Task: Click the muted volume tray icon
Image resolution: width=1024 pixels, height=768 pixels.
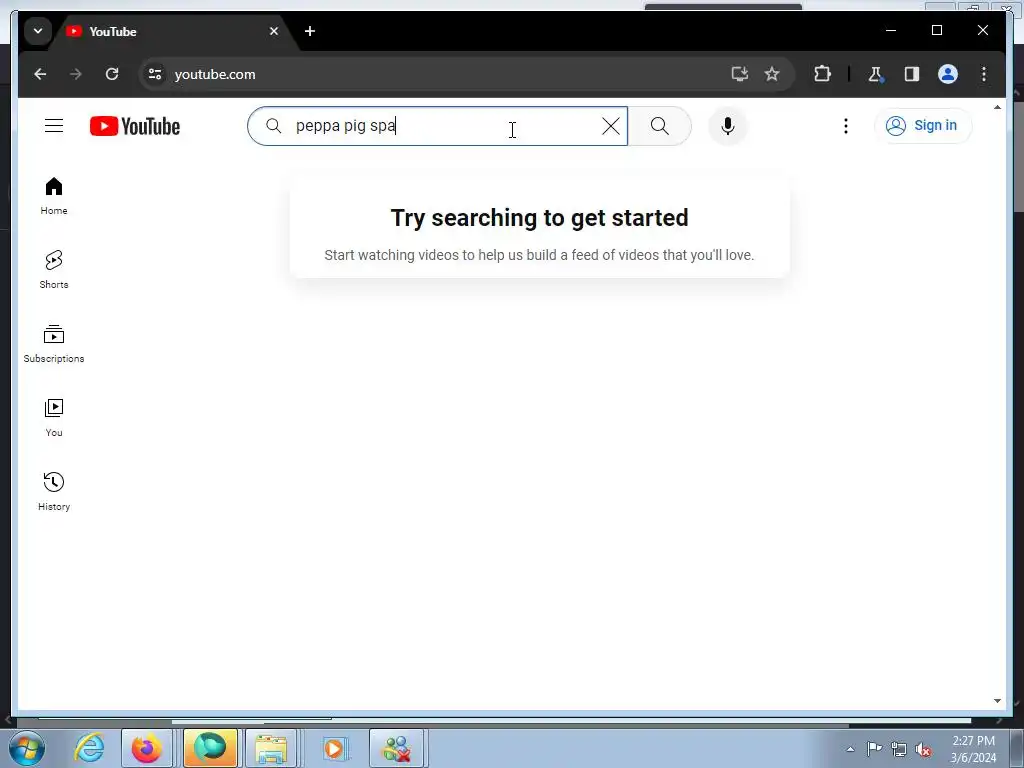Action: coord(923,749)
